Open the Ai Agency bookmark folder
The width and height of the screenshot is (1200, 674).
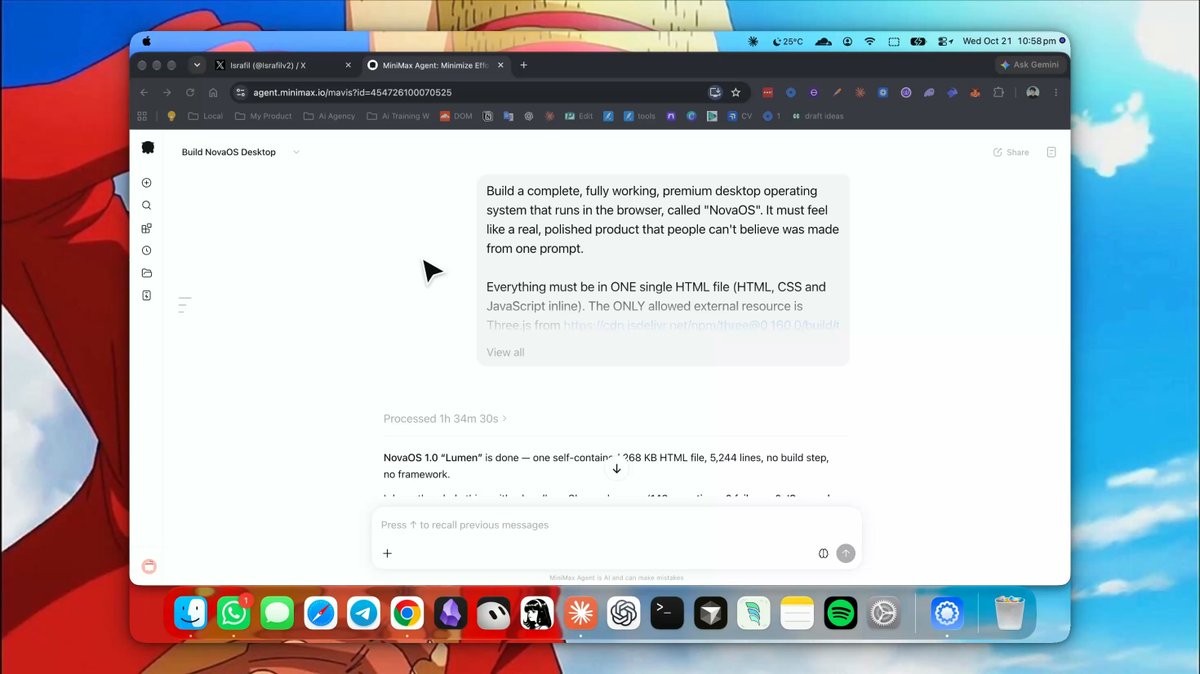coord(329,116)
